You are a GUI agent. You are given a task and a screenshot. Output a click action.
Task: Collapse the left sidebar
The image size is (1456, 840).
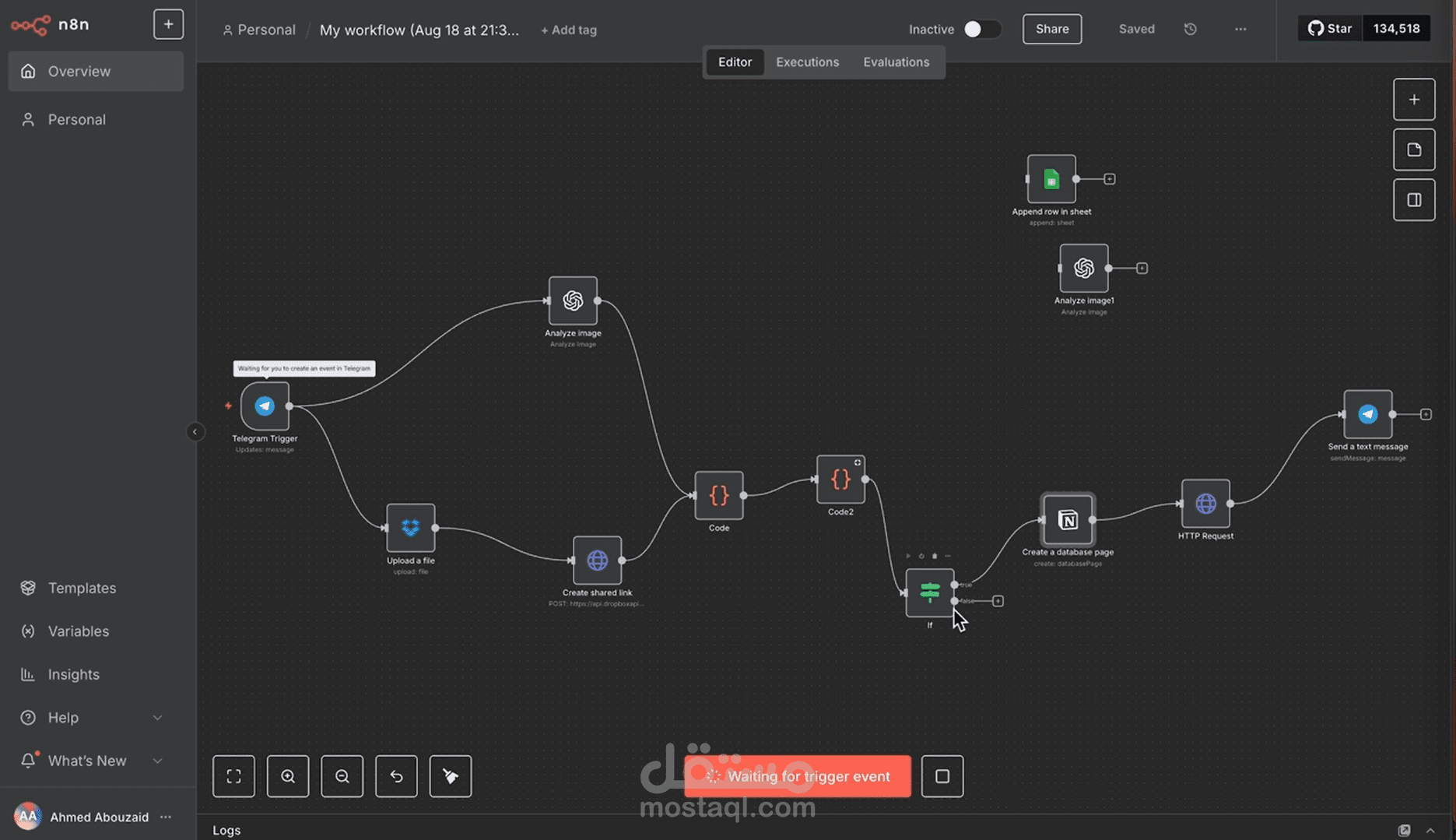(195, 432)
